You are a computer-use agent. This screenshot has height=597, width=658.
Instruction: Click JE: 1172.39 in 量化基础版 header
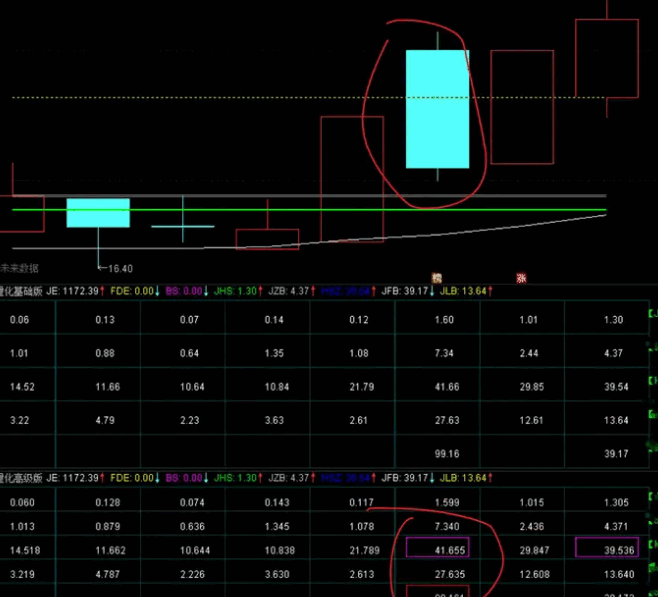point(75,291)
